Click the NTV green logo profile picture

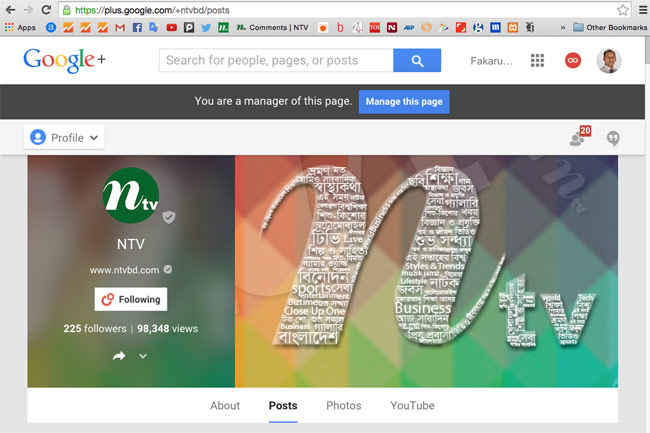coord(131,195)
